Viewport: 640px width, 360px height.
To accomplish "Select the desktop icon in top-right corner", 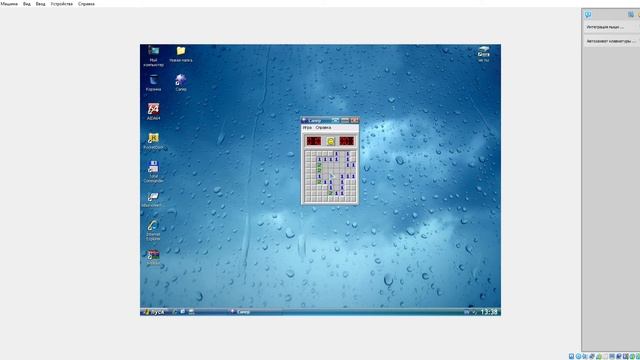I will [x=484, y=54].
